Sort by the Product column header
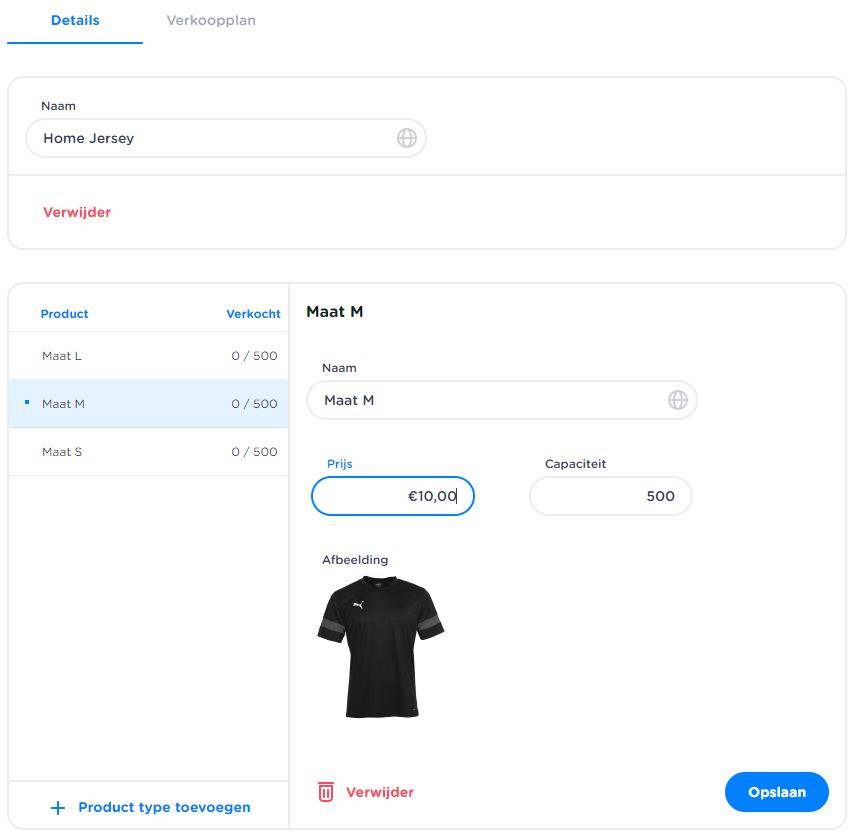The height and width of the screenshot is (839, 856). click(x=64, y=314)
